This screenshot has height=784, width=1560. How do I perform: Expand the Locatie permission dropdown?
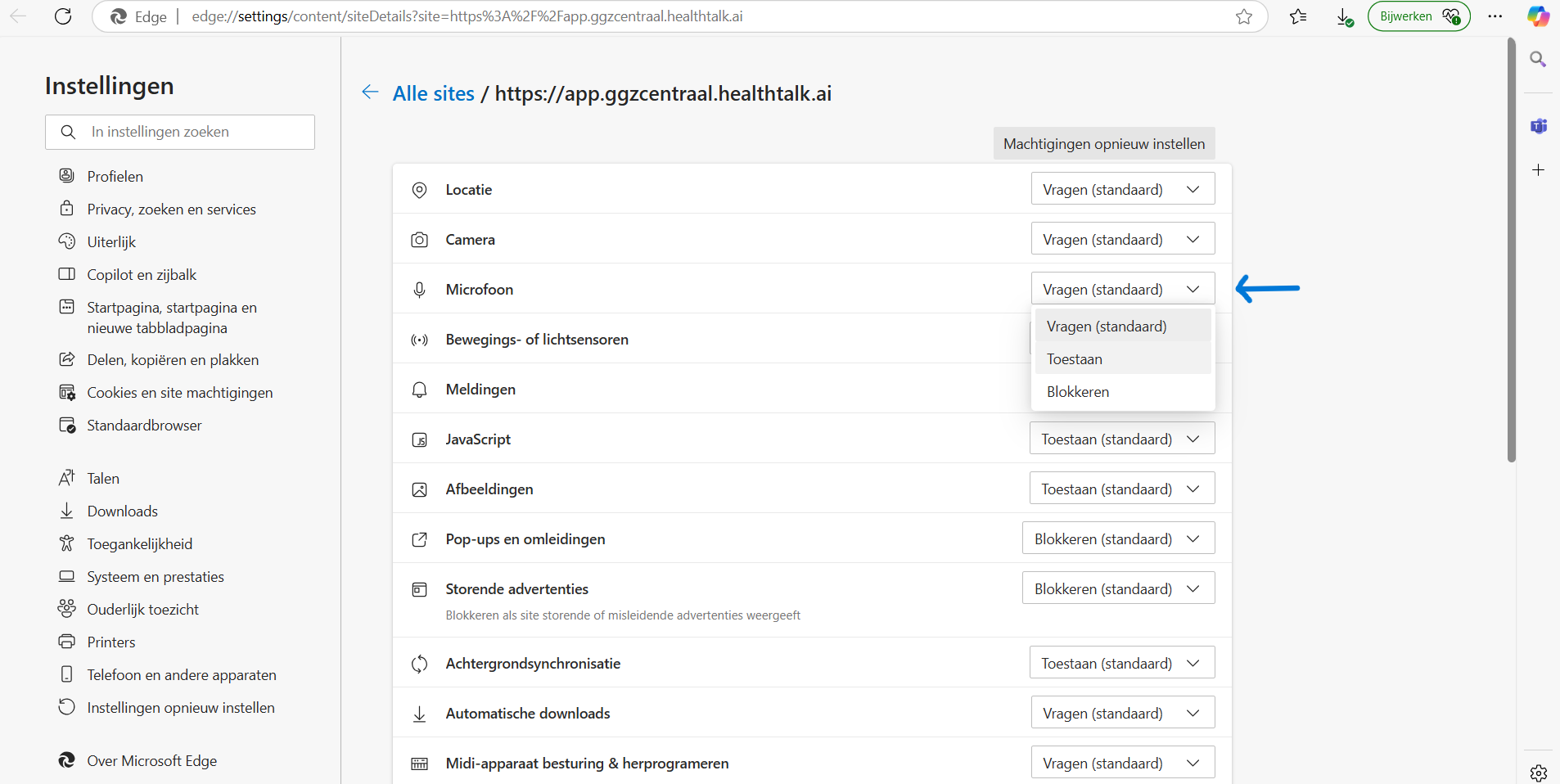click(1122, 190)
